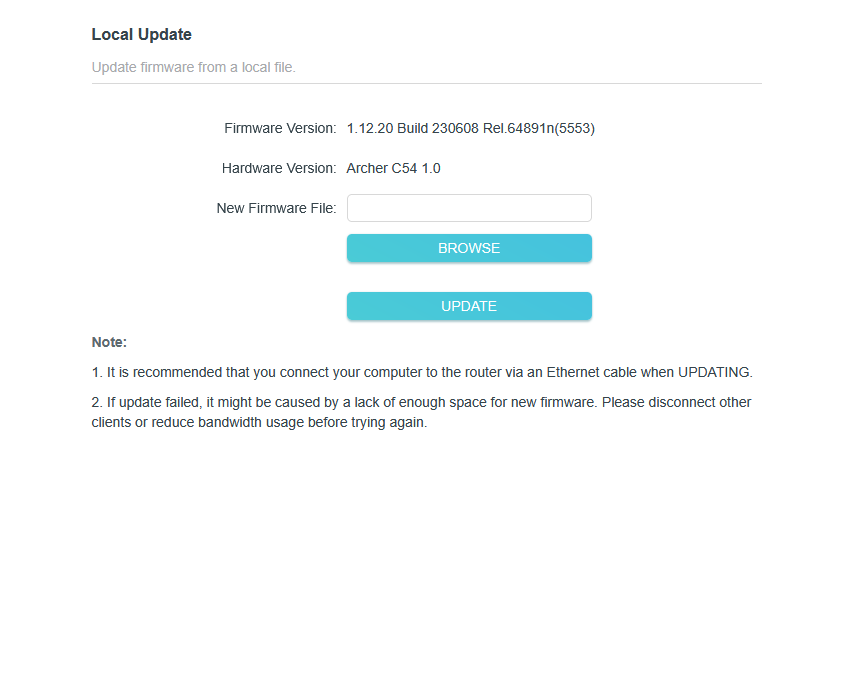
Task: Click the BROWSE button
Action: (x=469, y=248)
